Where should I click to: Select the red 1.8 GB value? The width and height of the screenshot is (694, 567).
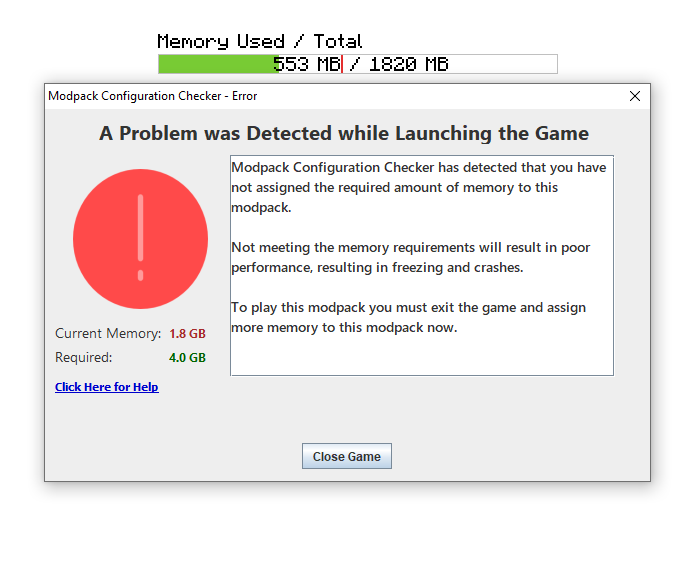[187, 334]
